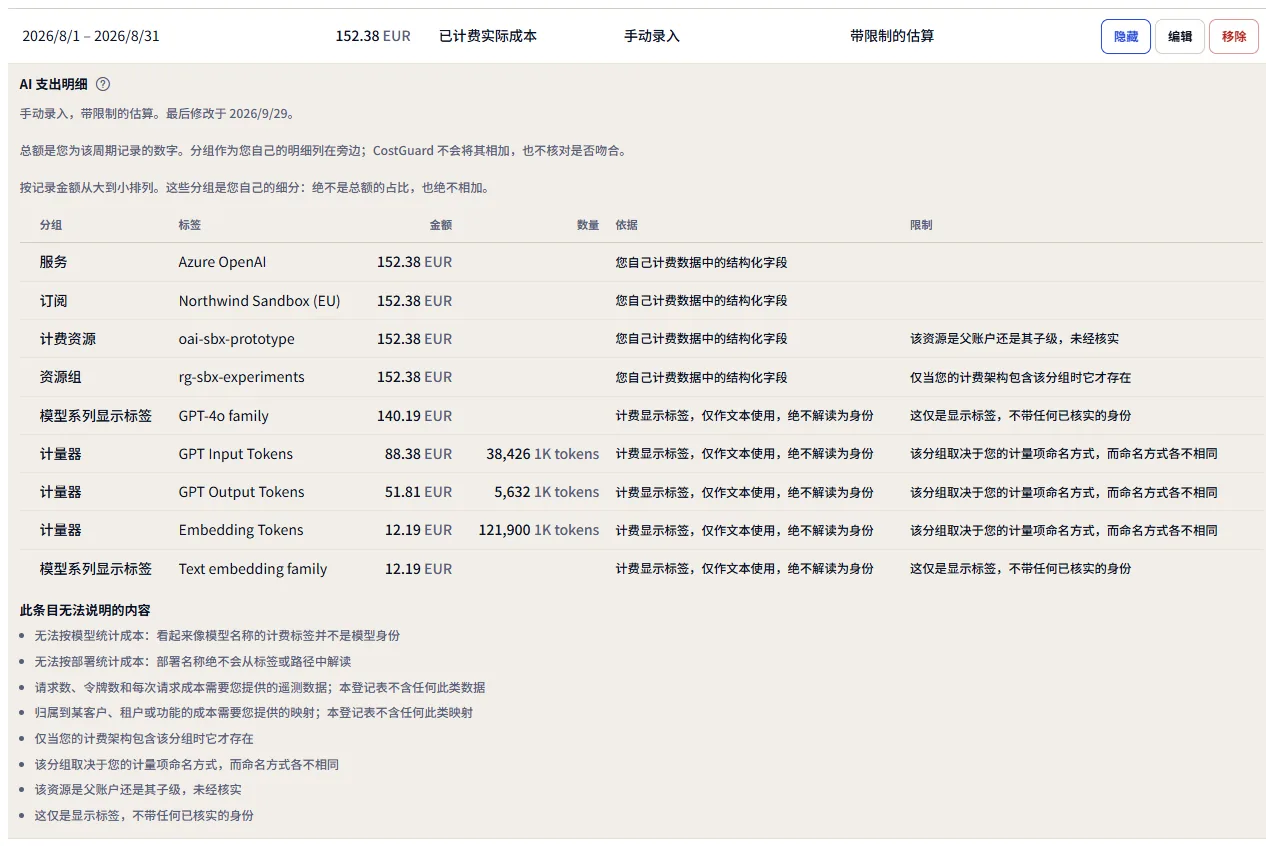Click the bullet starting 无法按部署统计成本
The height and width of the screenshot is (846, 1266).
(193, 662)
